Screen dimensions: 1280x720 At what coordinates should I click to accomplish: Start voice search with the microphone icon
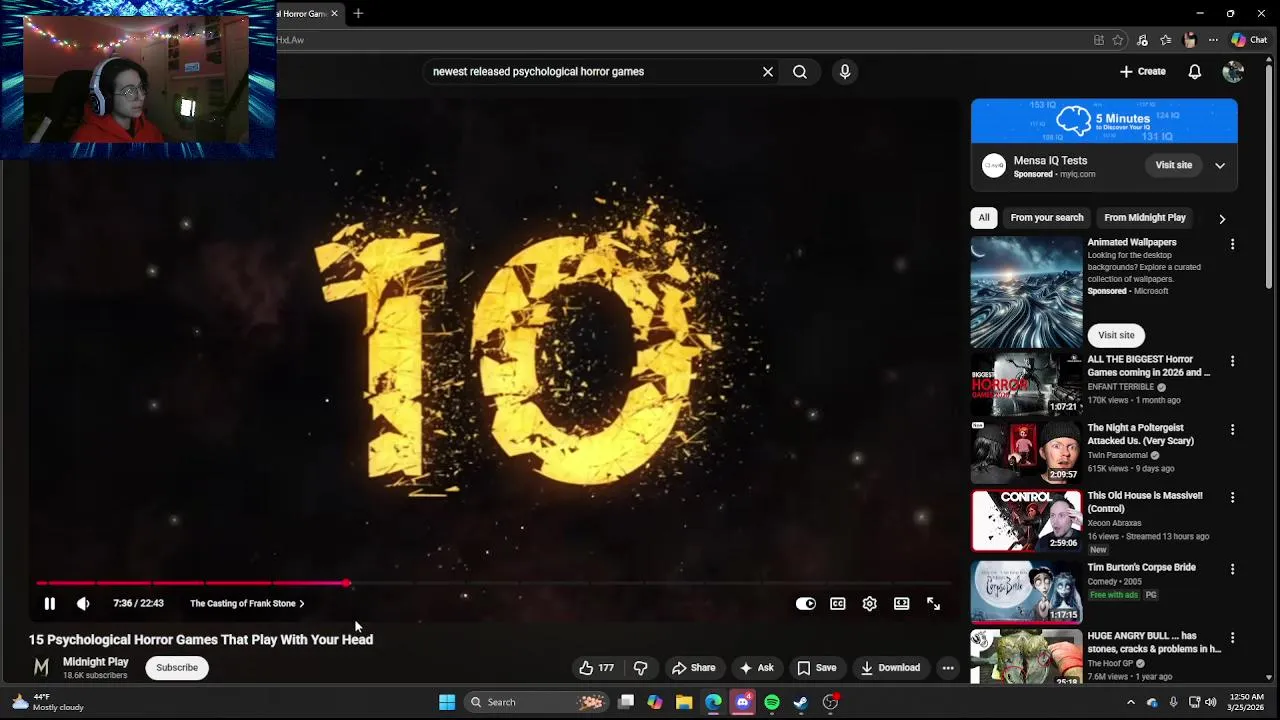(845, 72)
